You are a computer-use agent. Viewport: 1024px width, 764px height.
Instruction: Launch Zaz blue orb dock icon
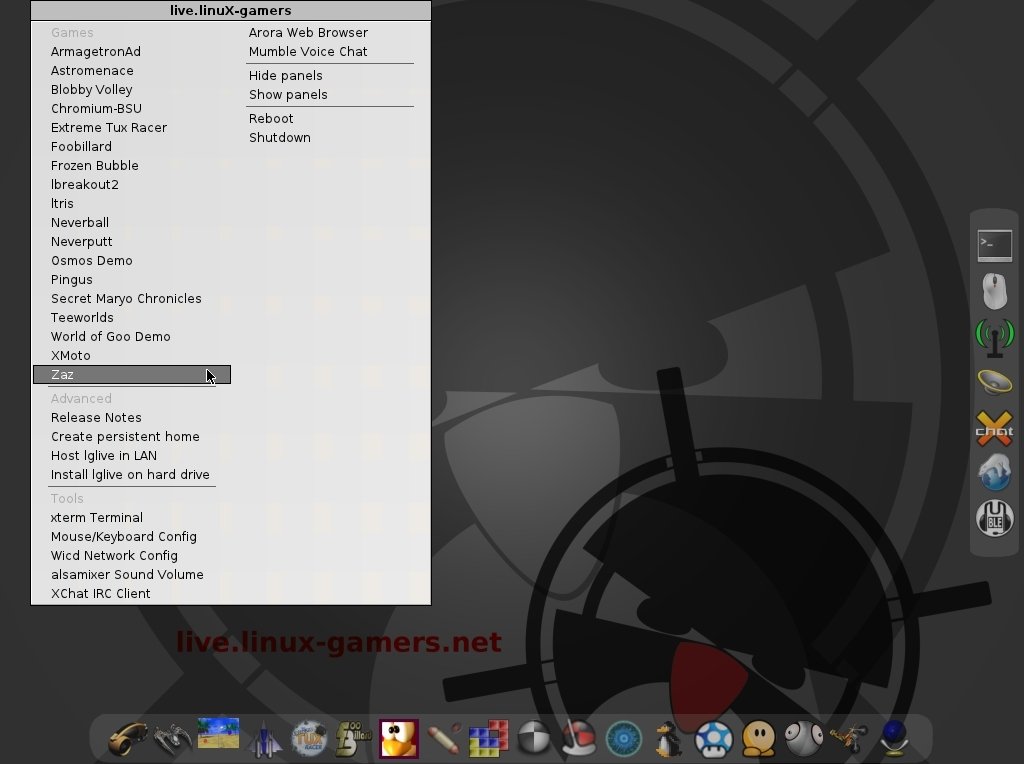point(894,739)
